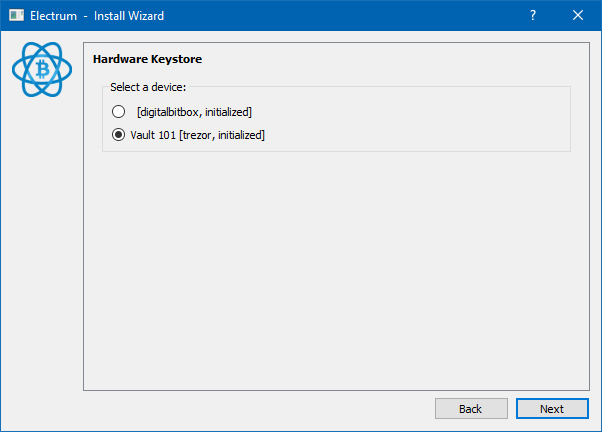Click the Electrum title bar app icon

tap(17, 15)
